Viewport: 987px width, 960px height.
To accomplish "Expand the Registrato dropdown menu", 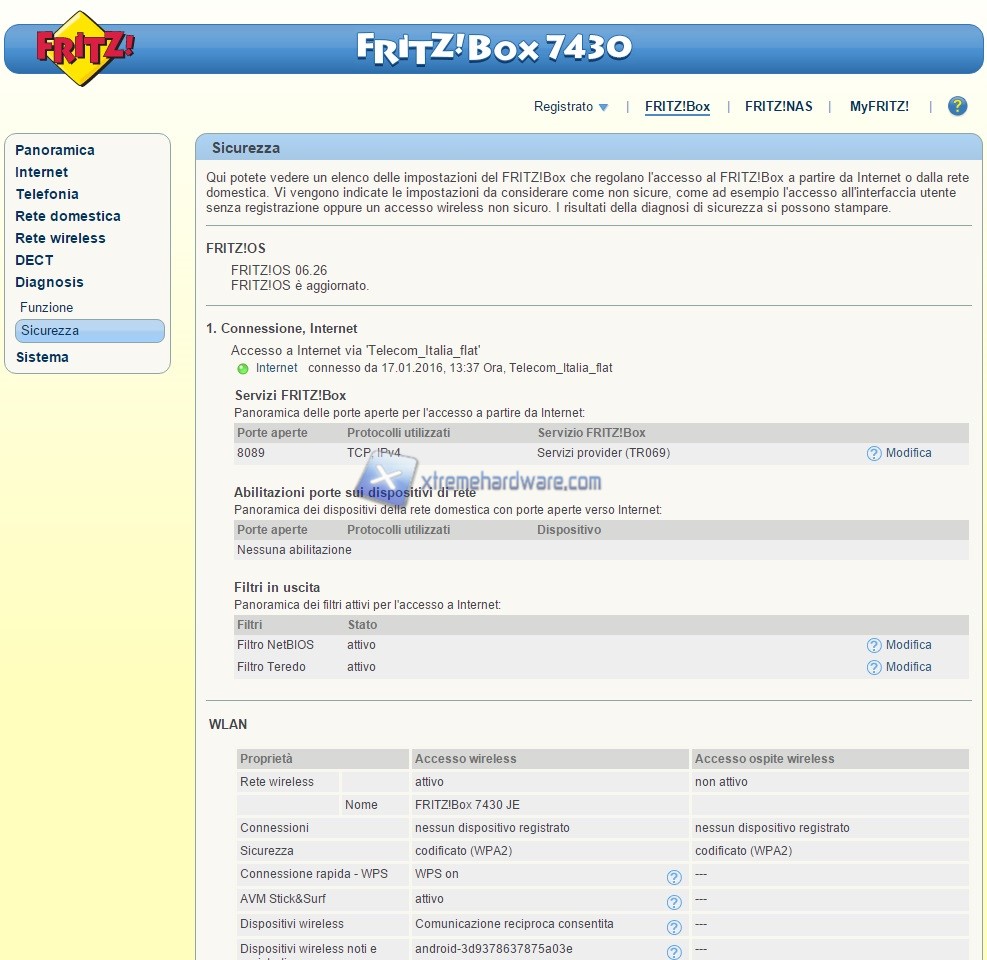I will [571, 107].
